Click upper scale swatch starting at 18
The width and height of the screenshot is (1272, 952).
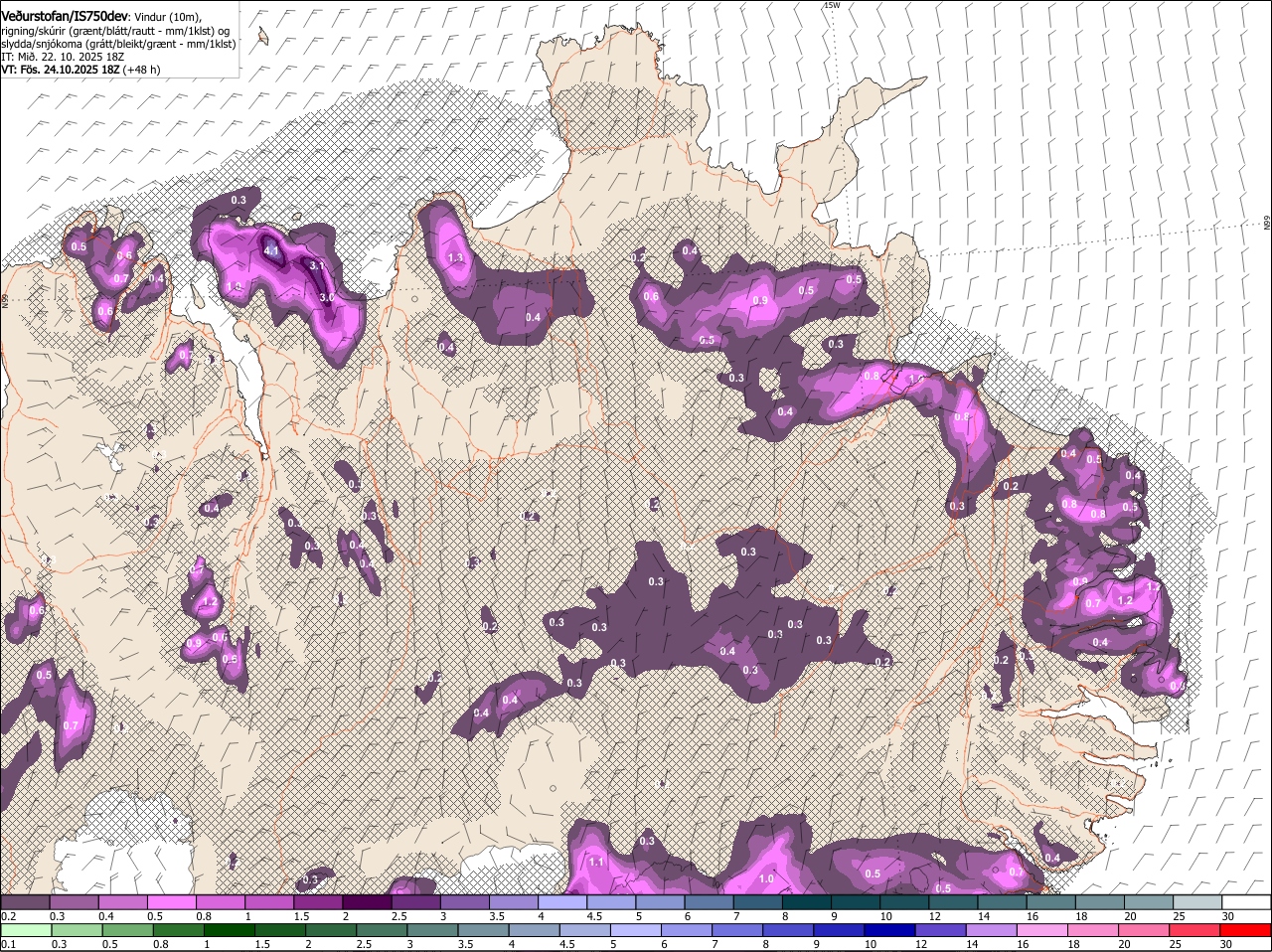tap(1100, 902)
